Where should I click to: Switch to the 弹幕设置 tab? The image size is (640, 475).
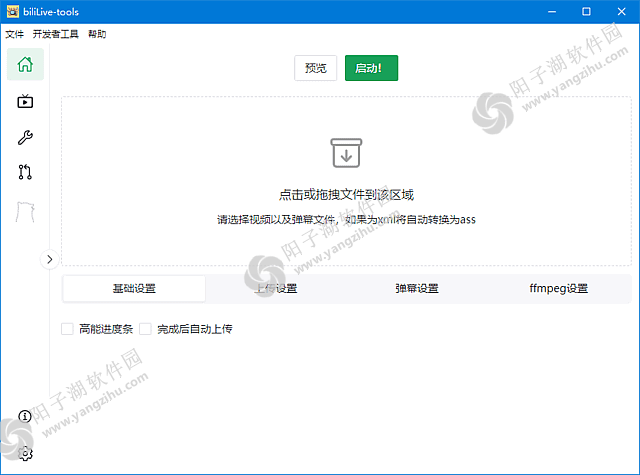tap(417, 289)
